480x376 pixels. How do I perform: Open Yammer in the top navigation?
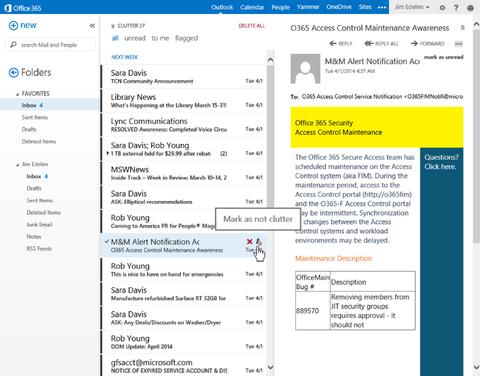click(308, 7)
